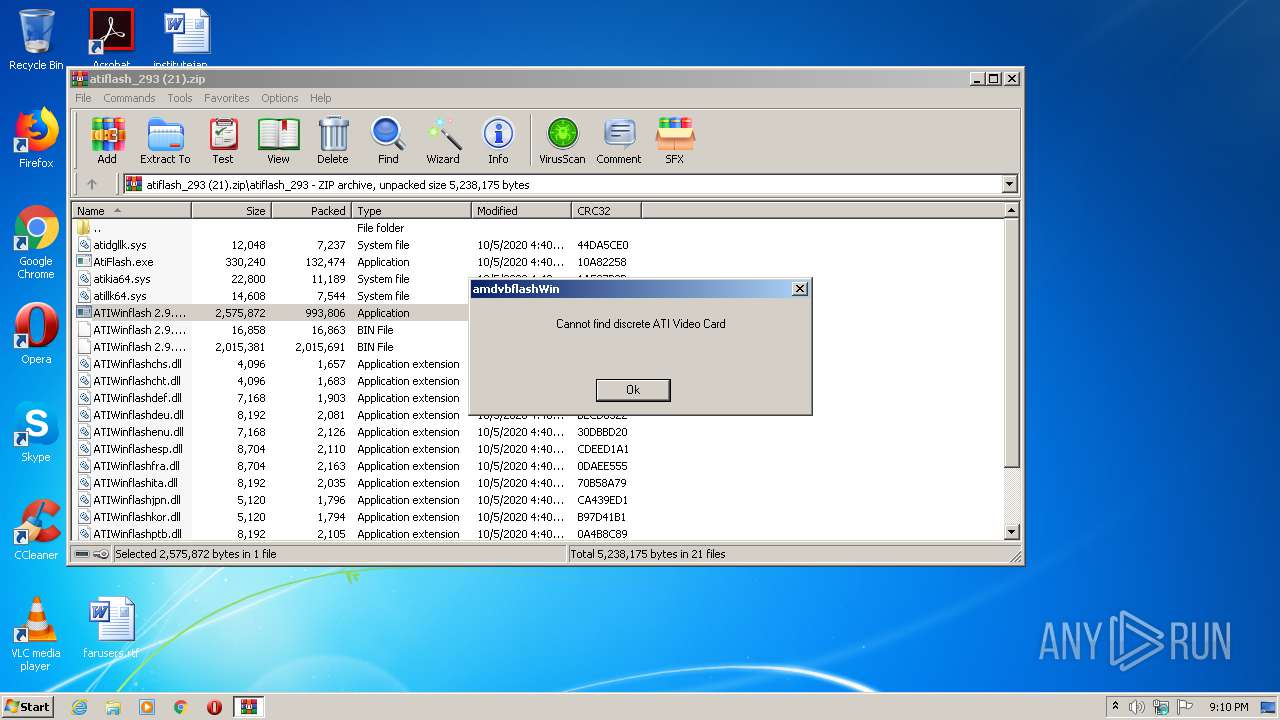Sort by the Type column header
The image size is (1280, 720).
click(411, 211)
